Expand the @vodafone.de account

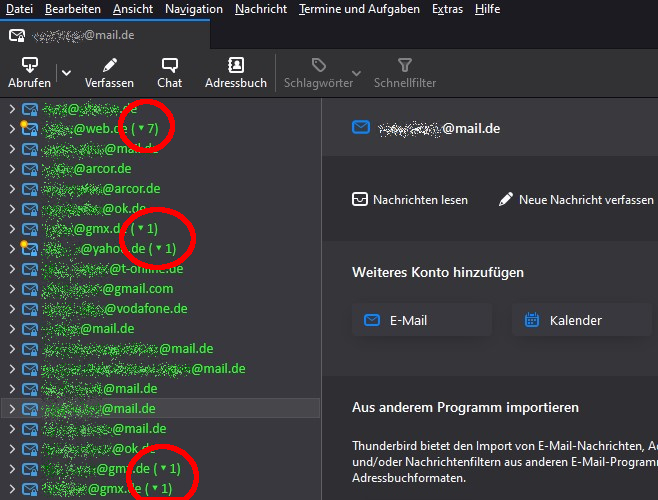(x=12, y=309)
